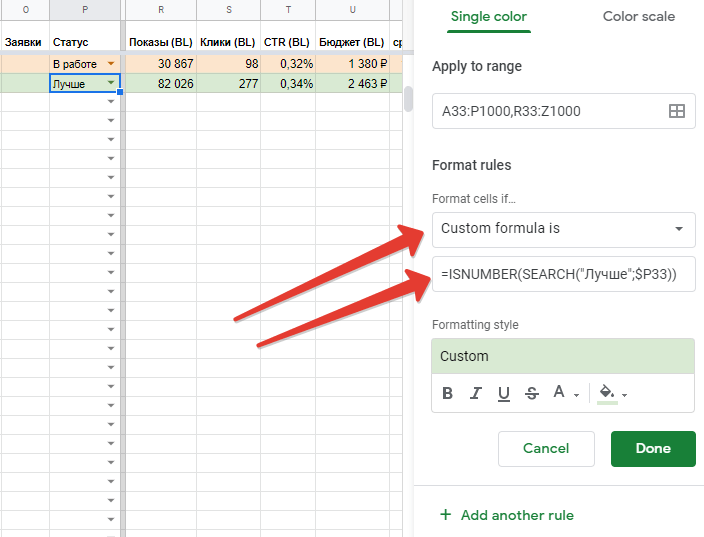Click the Done button
The height and width of the screenshot is (537, 704).
653,449
